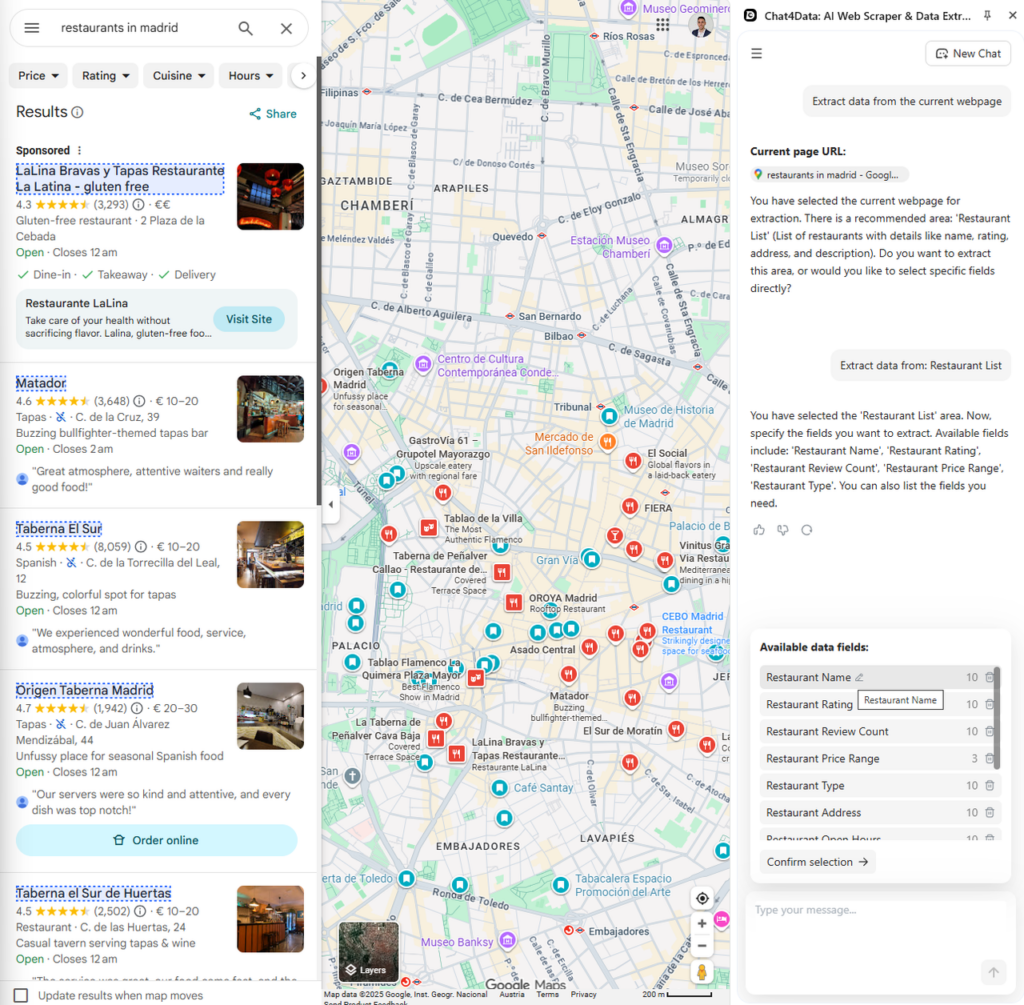Screen dimensions: 1024x1005
Task: Center map on your location
Action: coord(702,898)
